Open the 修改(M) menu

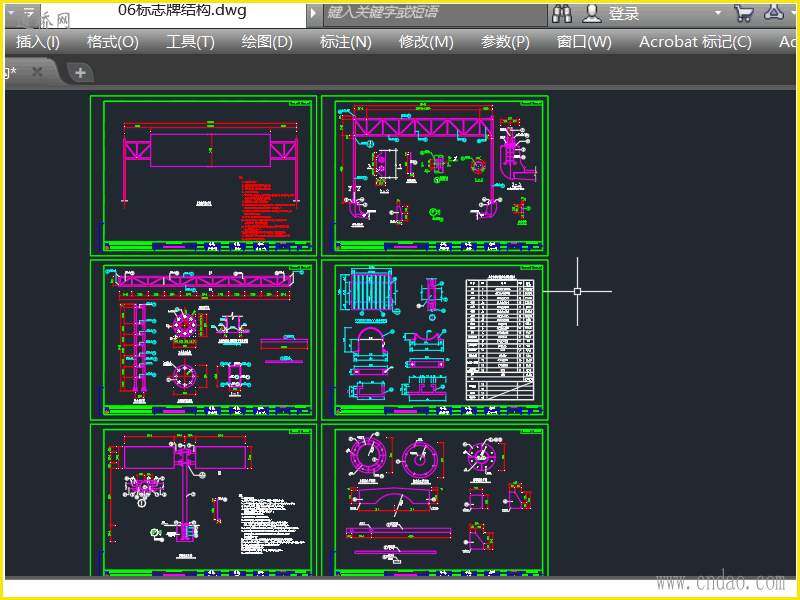pos(426,42)
